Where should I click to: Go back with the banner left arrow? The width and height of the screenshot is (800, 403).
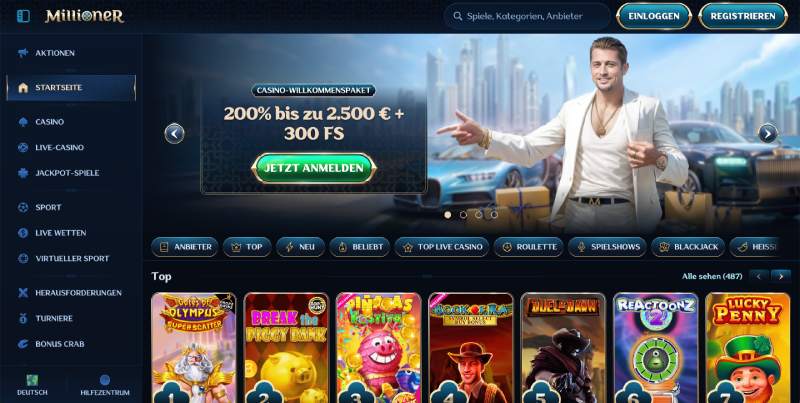click(x=174, y=134)
